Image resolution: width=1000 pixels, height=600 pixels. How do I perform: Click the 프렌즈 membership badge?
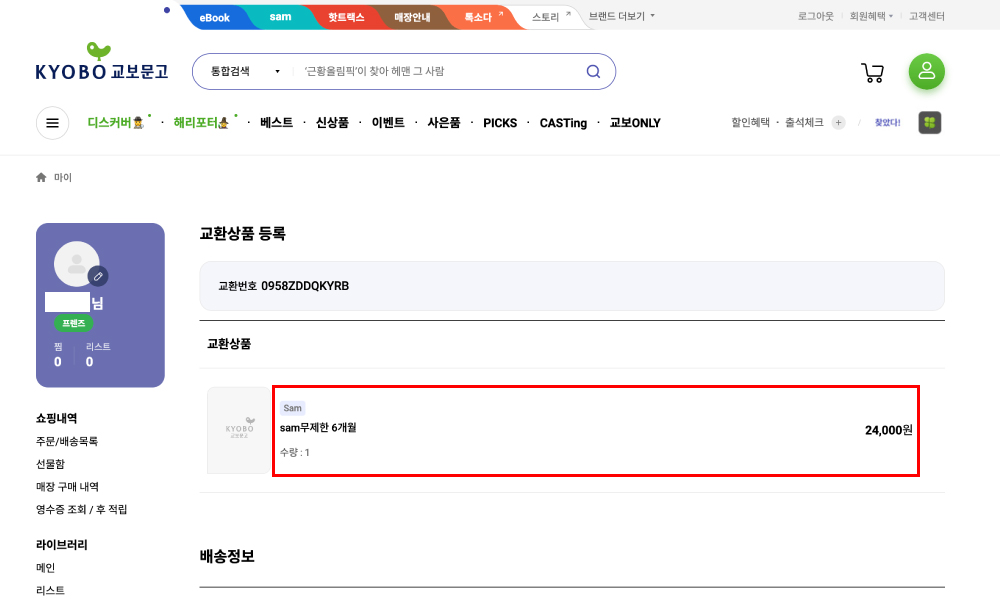pos(73,323)
